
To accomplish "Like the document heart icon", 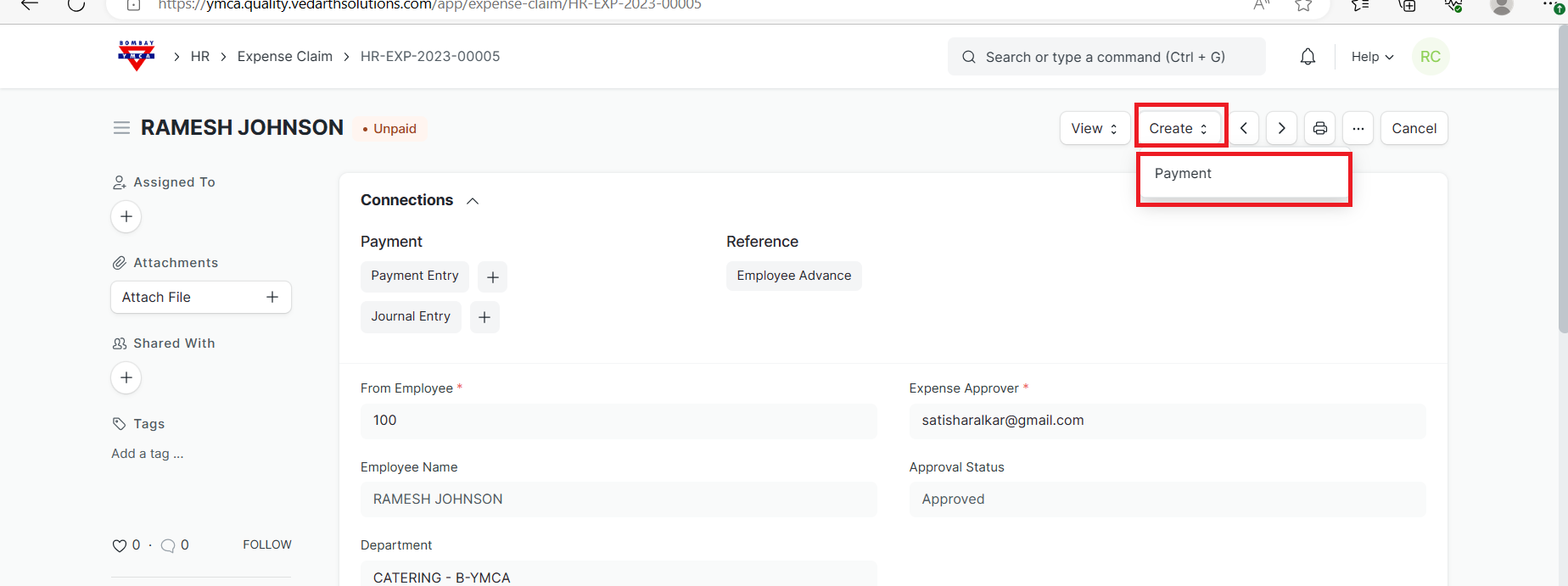I will (119, 545).
